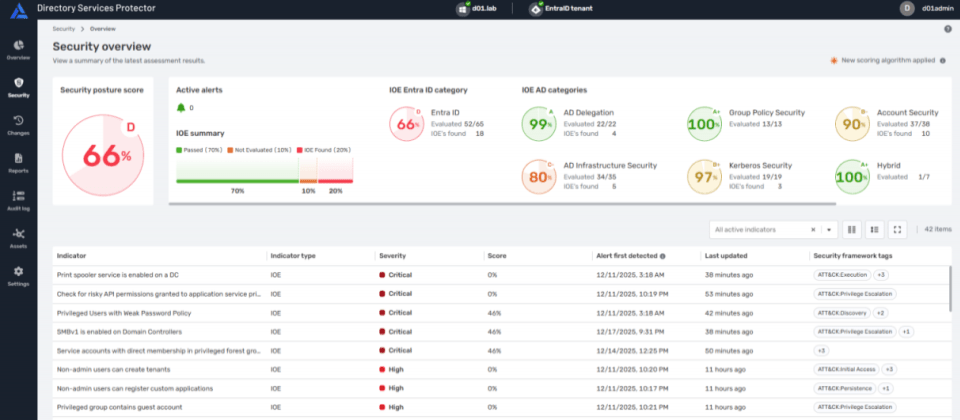Clear the All active indicators filter

(813, 229)
